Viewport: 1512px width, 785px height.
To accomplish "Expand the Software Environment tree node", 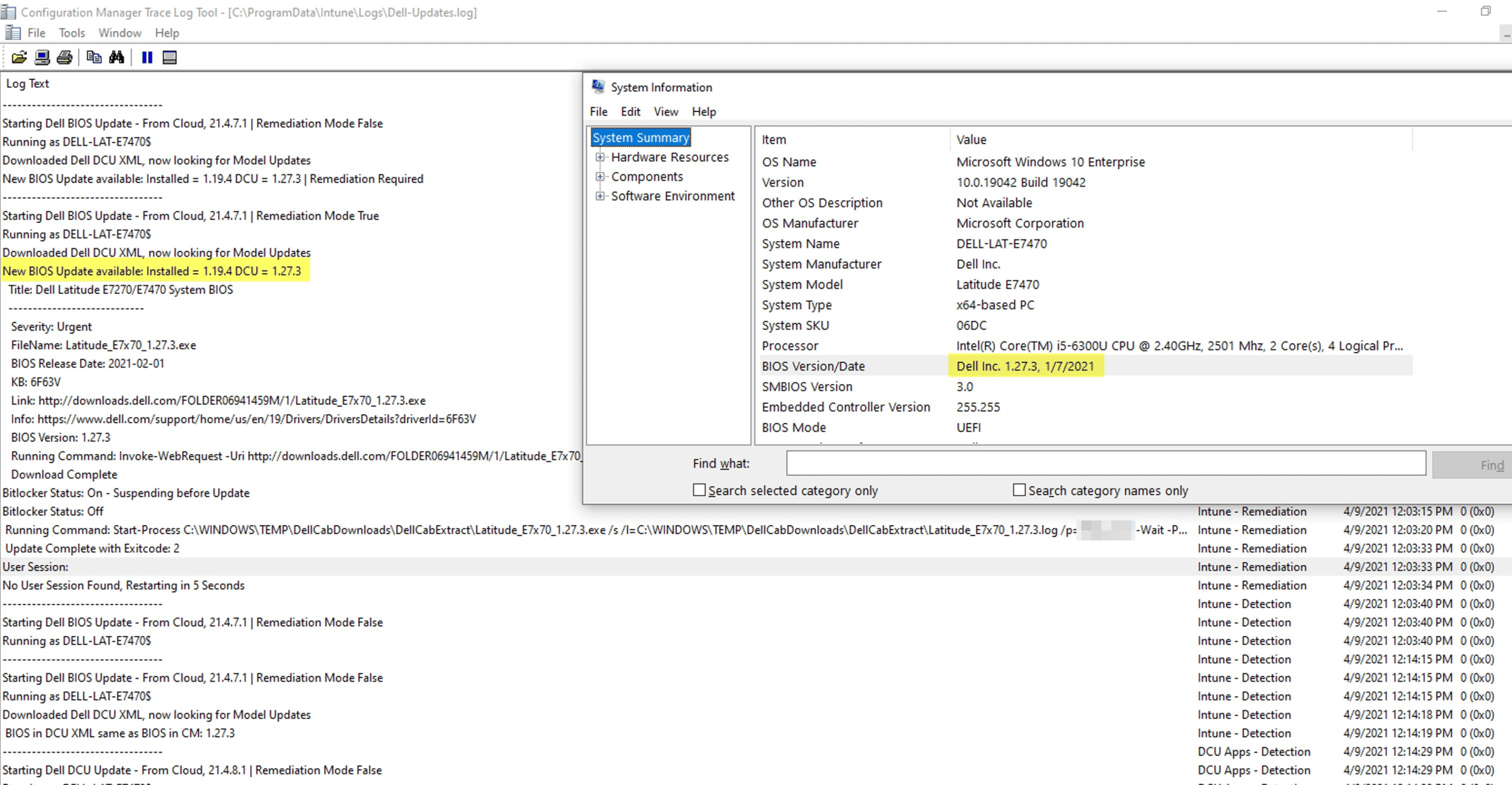I will (x=600, y=195).
